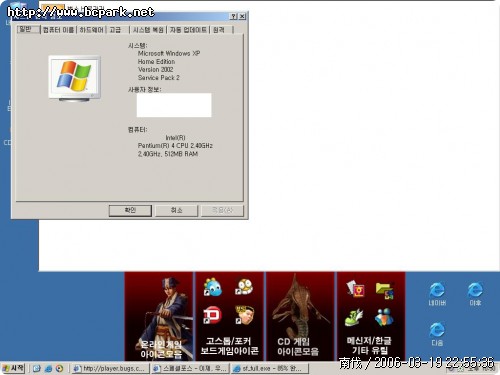Close the System Properties dialog

click(242, 16)
